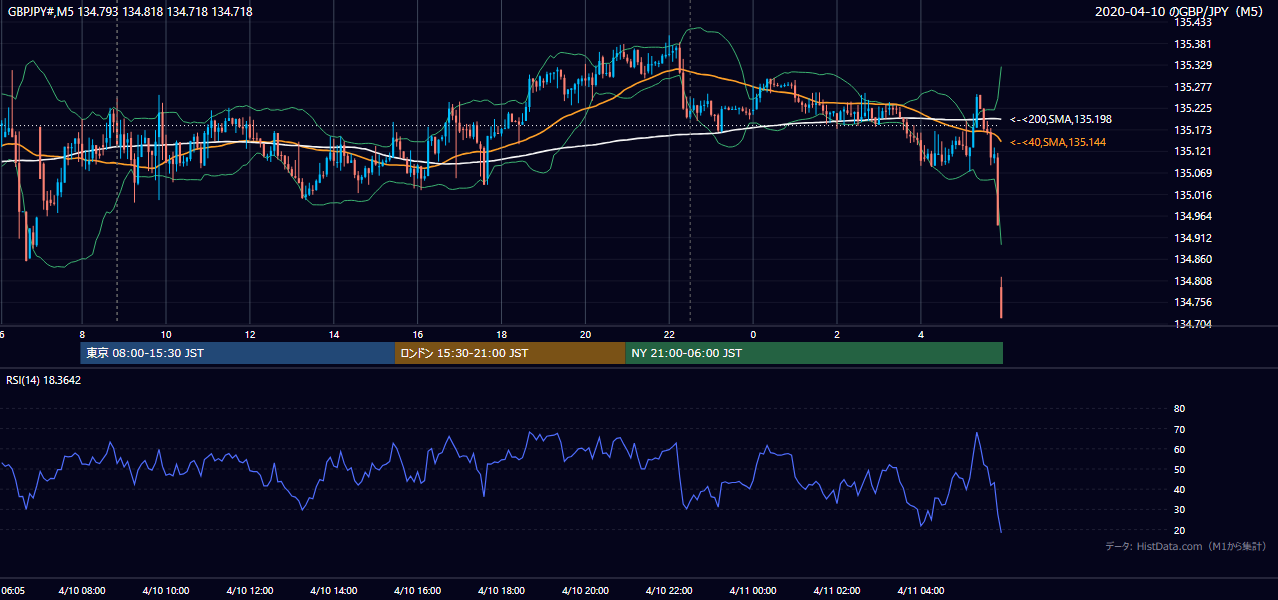Click the RSI scale value 60
This screenshot has width=1278, height=600.
[x=1180, y=449]
